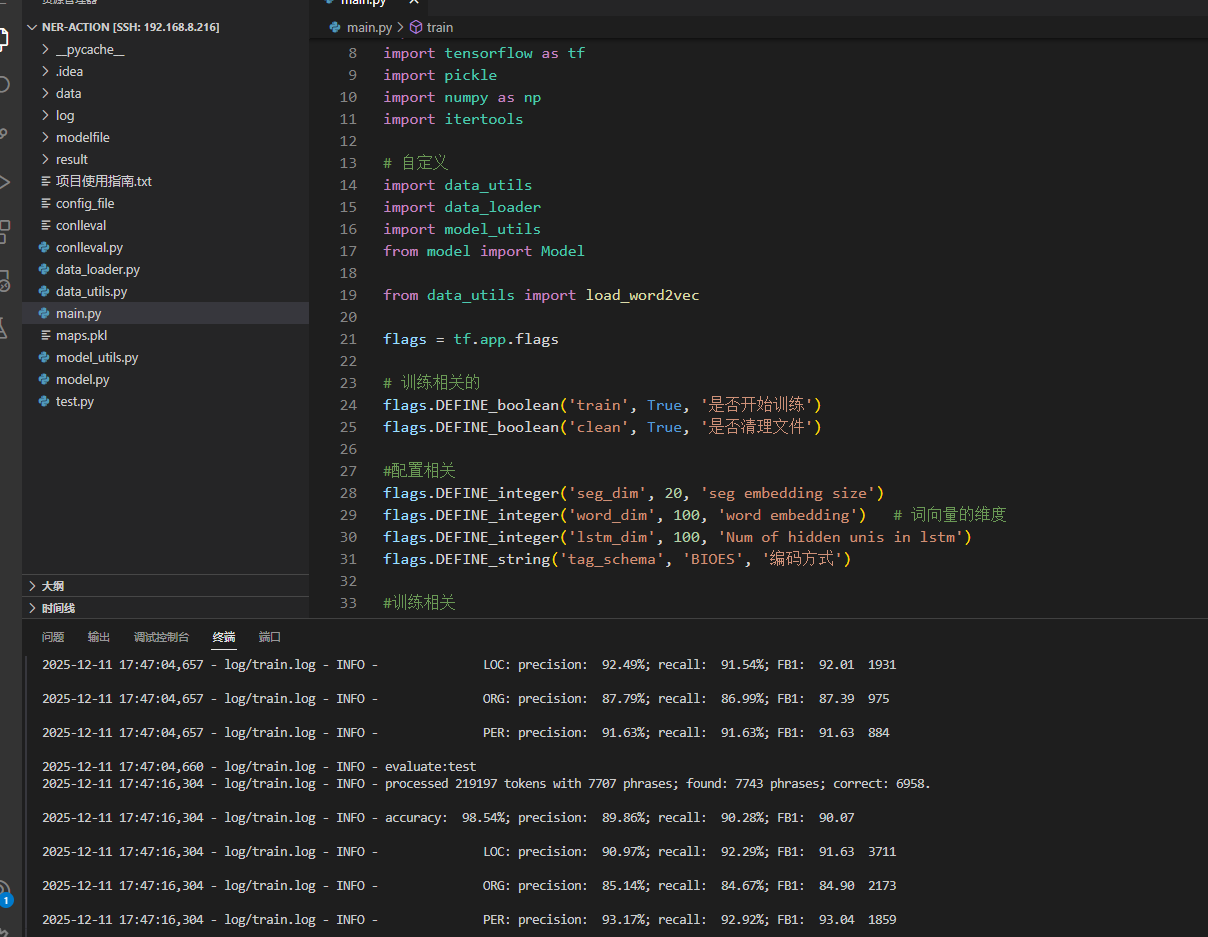The image size is (1208, 937).
Task: Expand the data folder
Action: click(x=45, y=93)
